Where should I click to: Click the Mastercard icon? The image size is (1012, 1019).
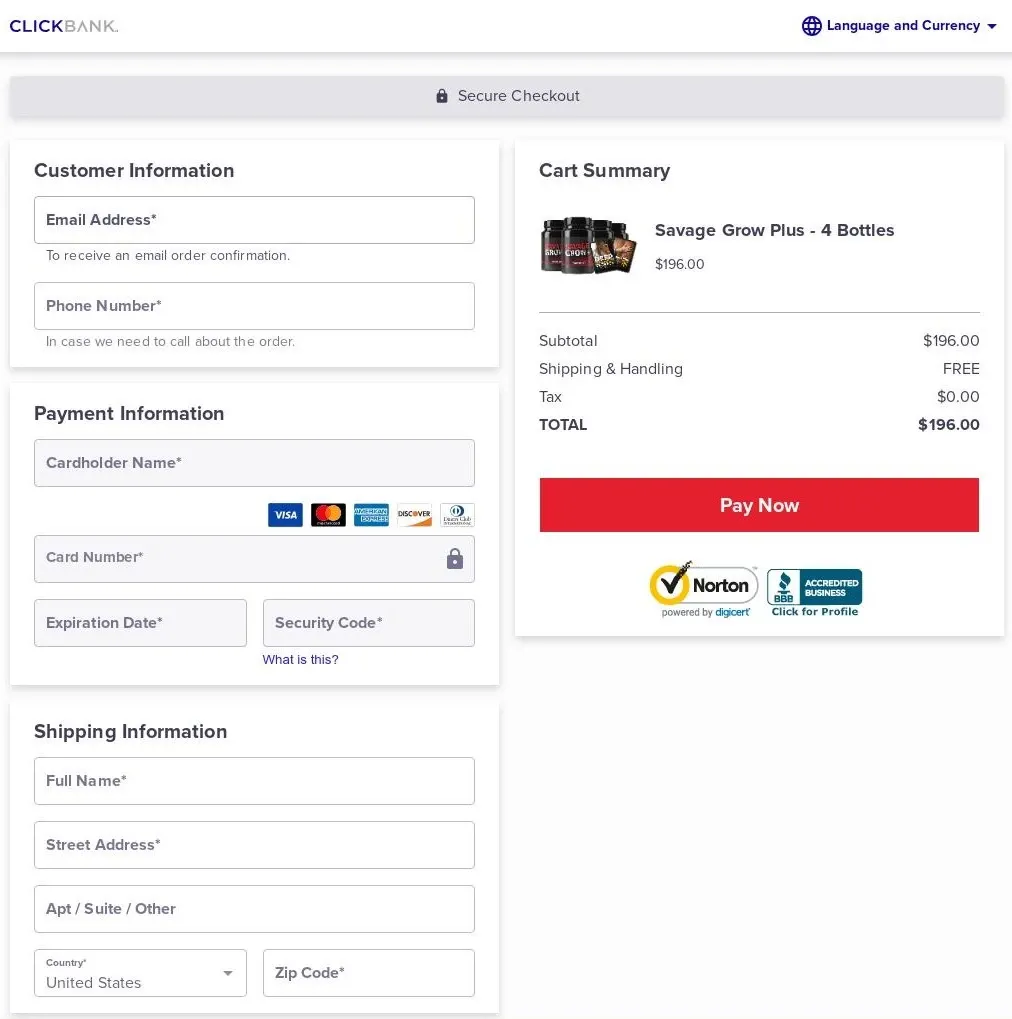pyautogui.click(x=328, y=515)
